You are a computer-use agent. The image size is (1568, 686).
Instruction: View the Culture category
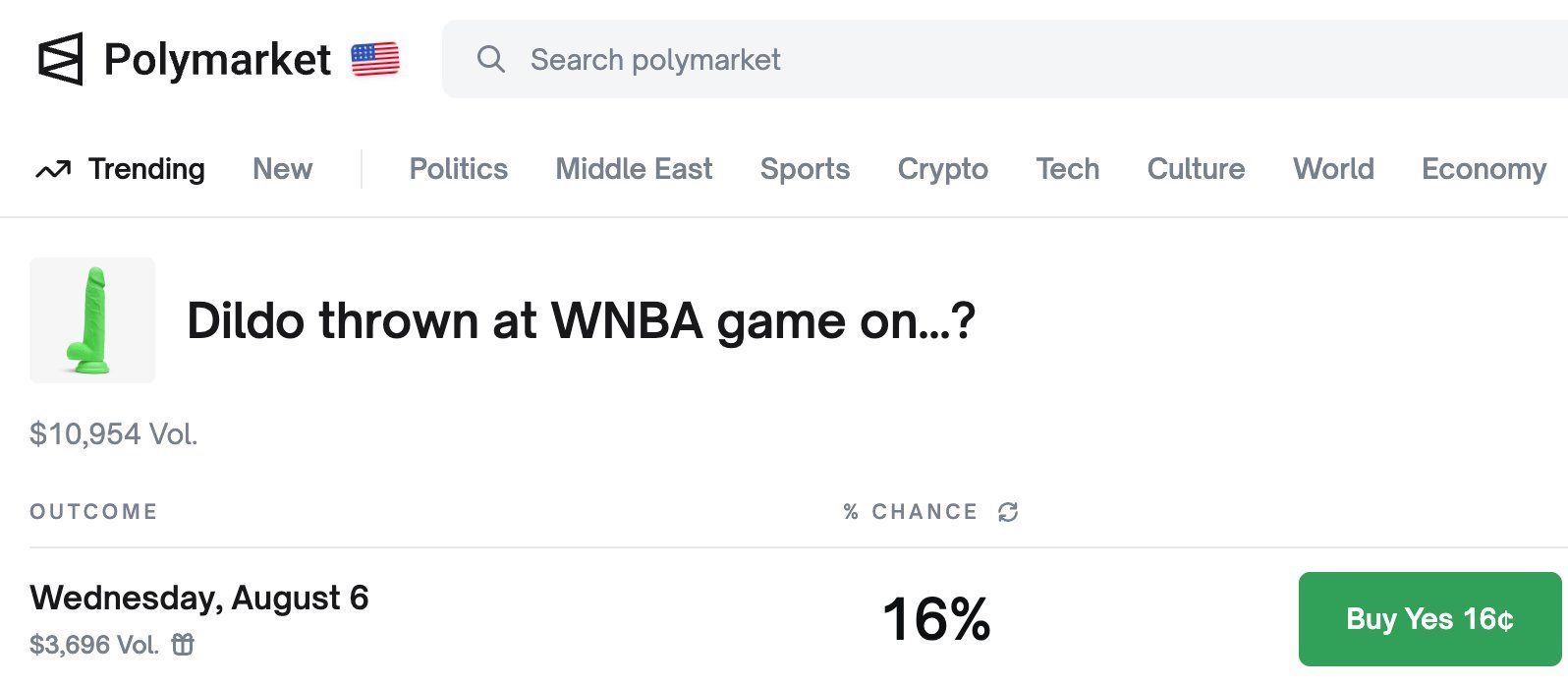pyautogui.click(x=1196, y=168)
